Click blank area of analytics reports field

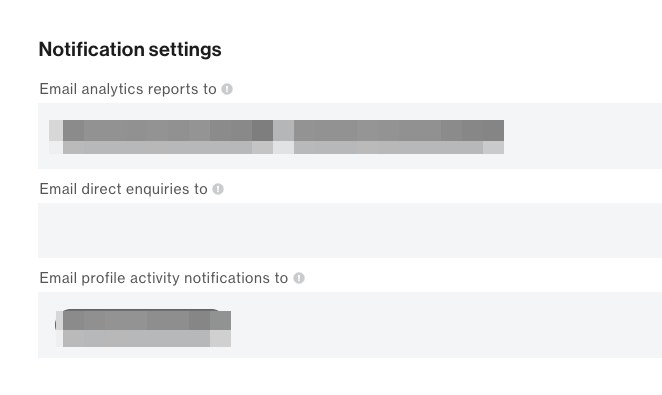click(x=583, y=136)
